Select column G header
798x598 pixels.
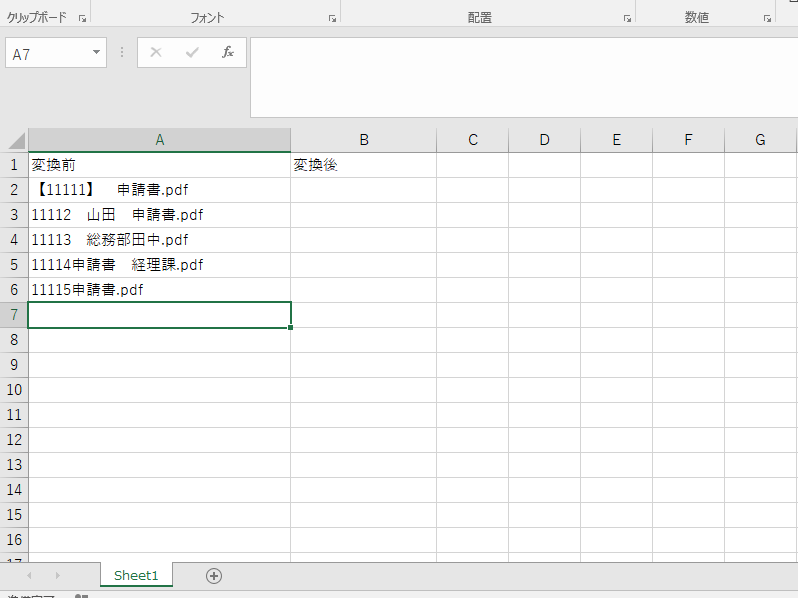pos(760,140)
